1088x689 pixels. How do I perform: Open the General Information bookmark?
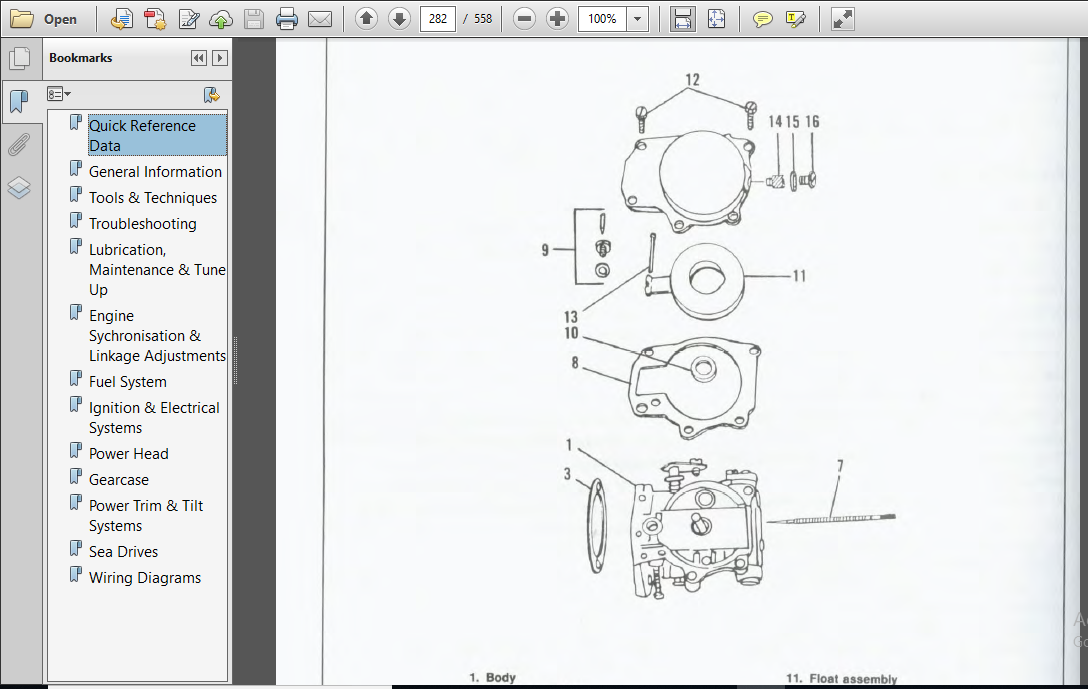[x=155, y=172]
